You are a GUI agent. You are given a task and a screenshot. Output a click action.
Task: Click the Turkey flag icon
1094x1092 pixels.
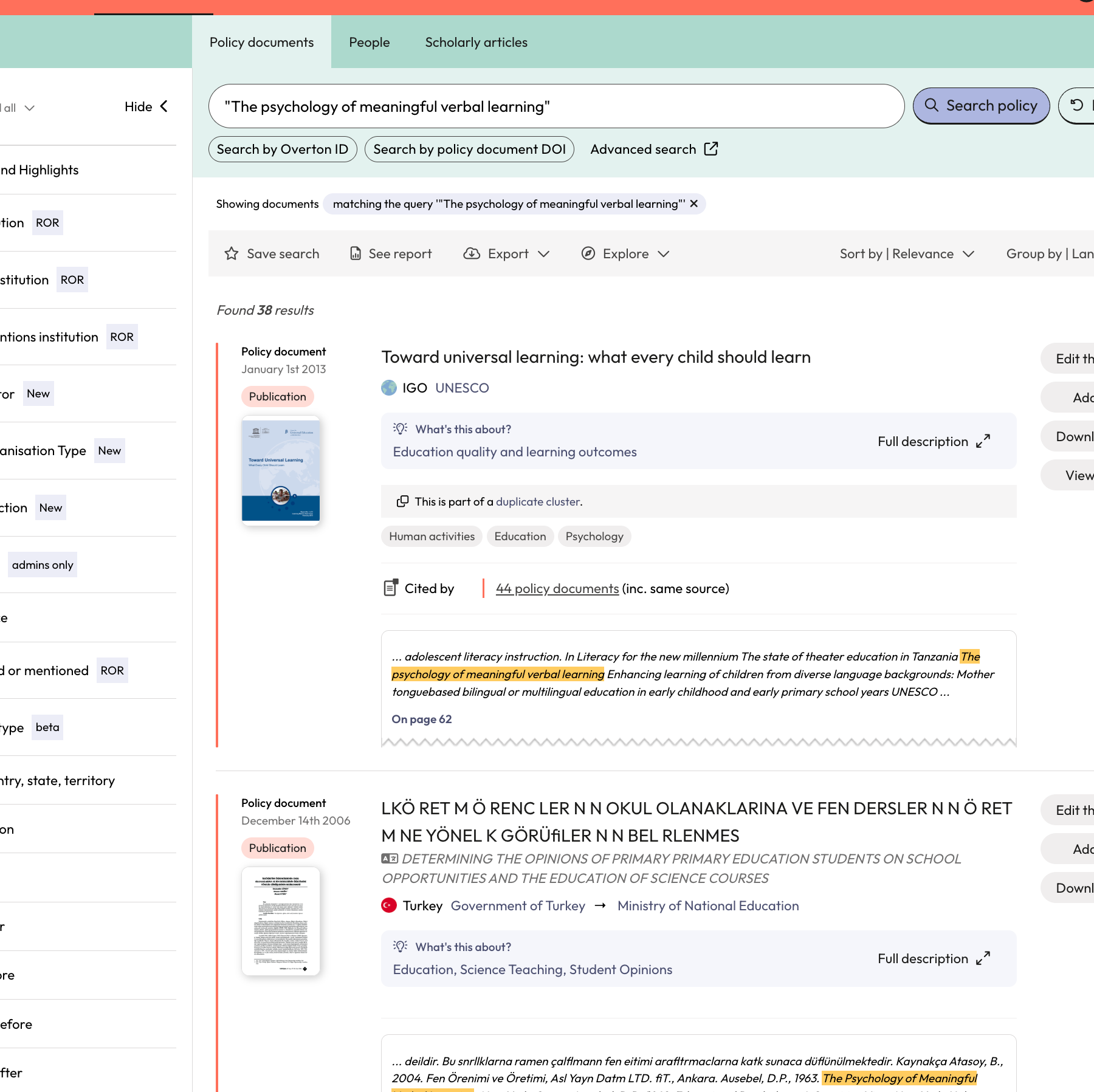tap(389, 905)
